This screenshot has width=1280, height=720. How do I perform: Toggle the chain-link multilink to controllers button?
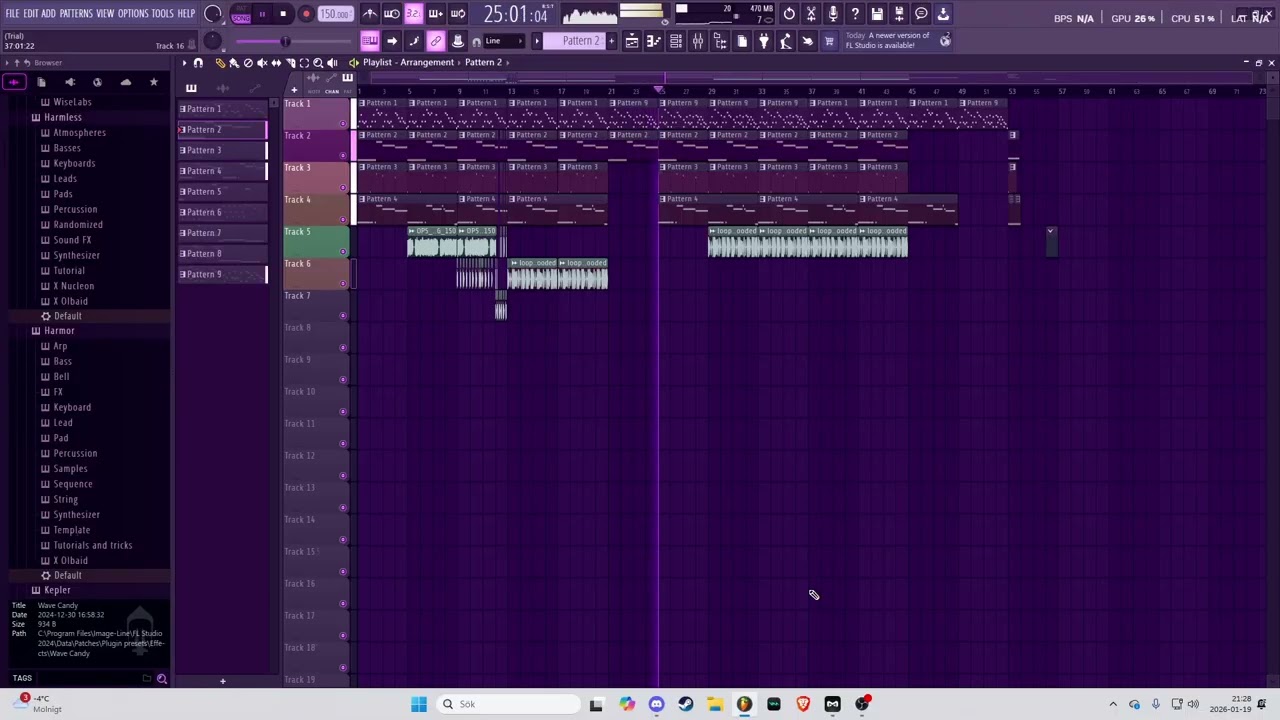pos(436,41)
